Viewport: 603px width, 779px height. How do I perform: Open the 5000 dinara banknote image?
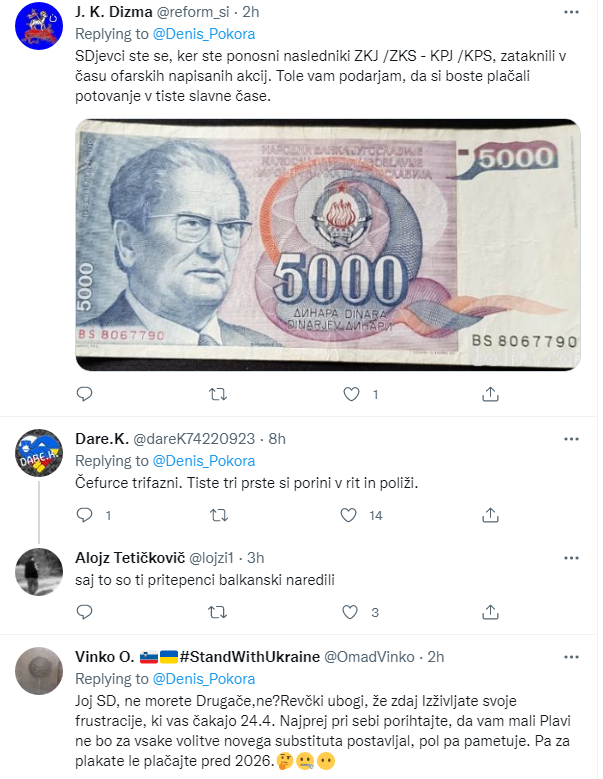[x=328, y=245]
